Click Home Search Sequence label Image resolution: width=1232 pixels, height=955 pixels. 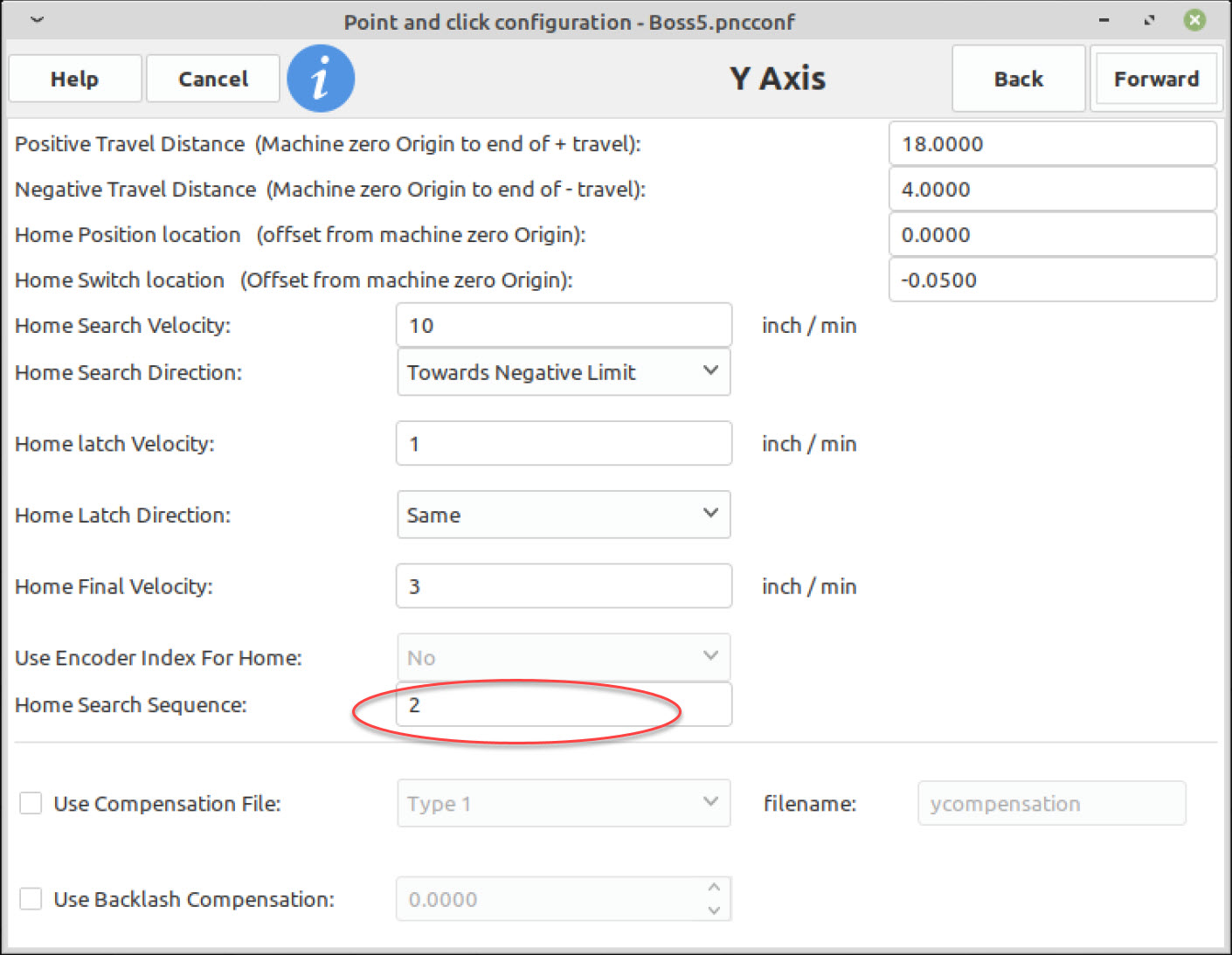[x=131, y=704]
